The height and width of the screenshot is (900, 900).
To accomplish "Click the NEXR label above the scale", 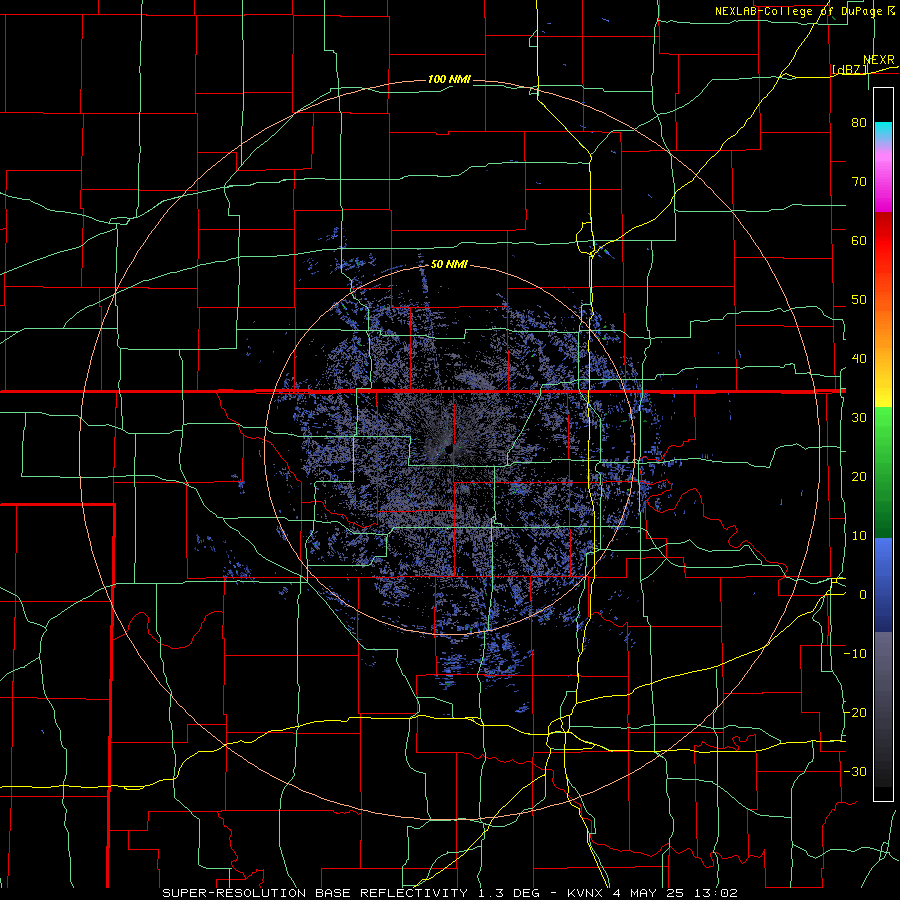I will pyautogui.click(x=879, y=60).
